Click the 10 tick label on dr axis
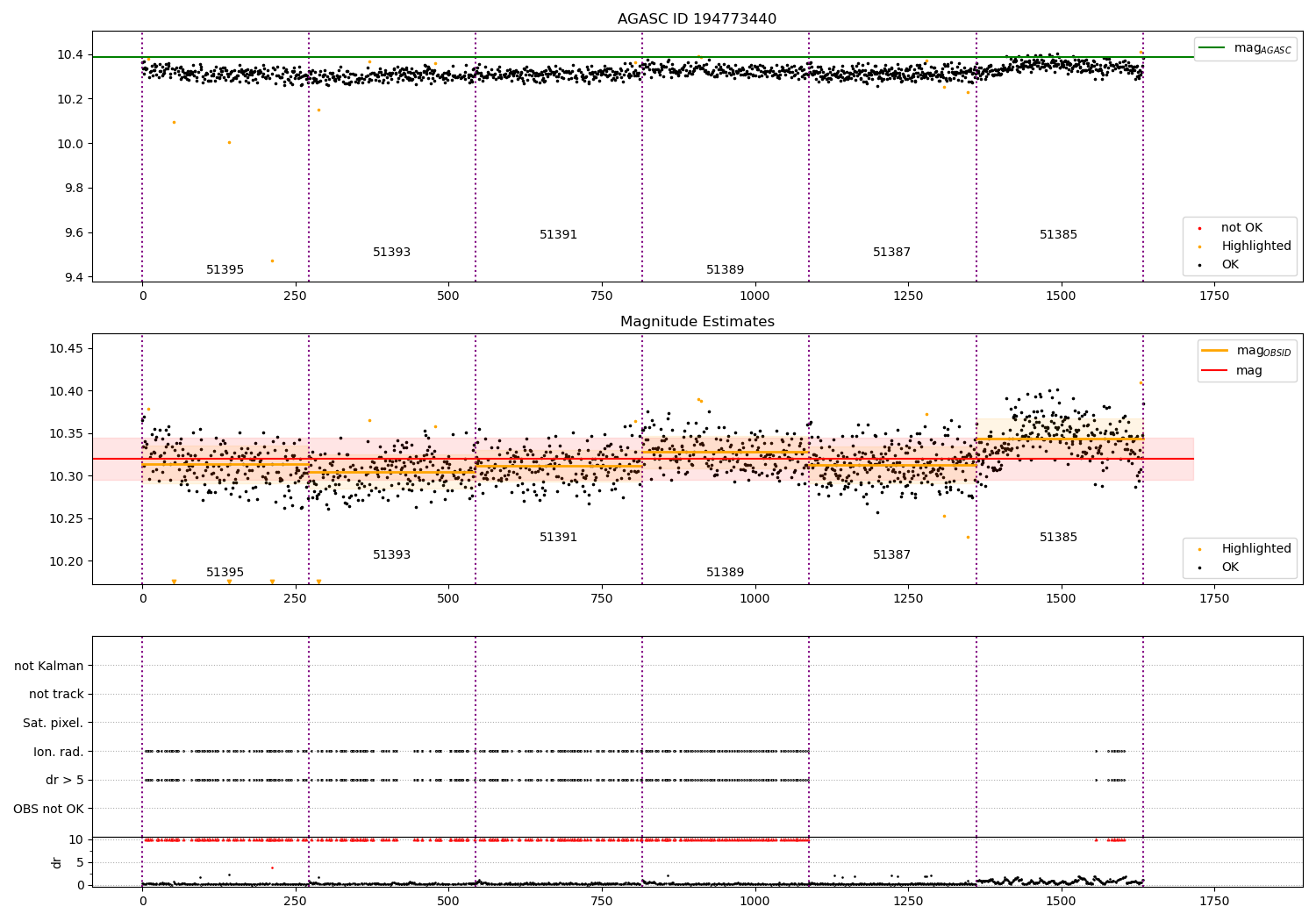Screen dimensions: 1316x921 pyautogui.click(x=76, y=840)
